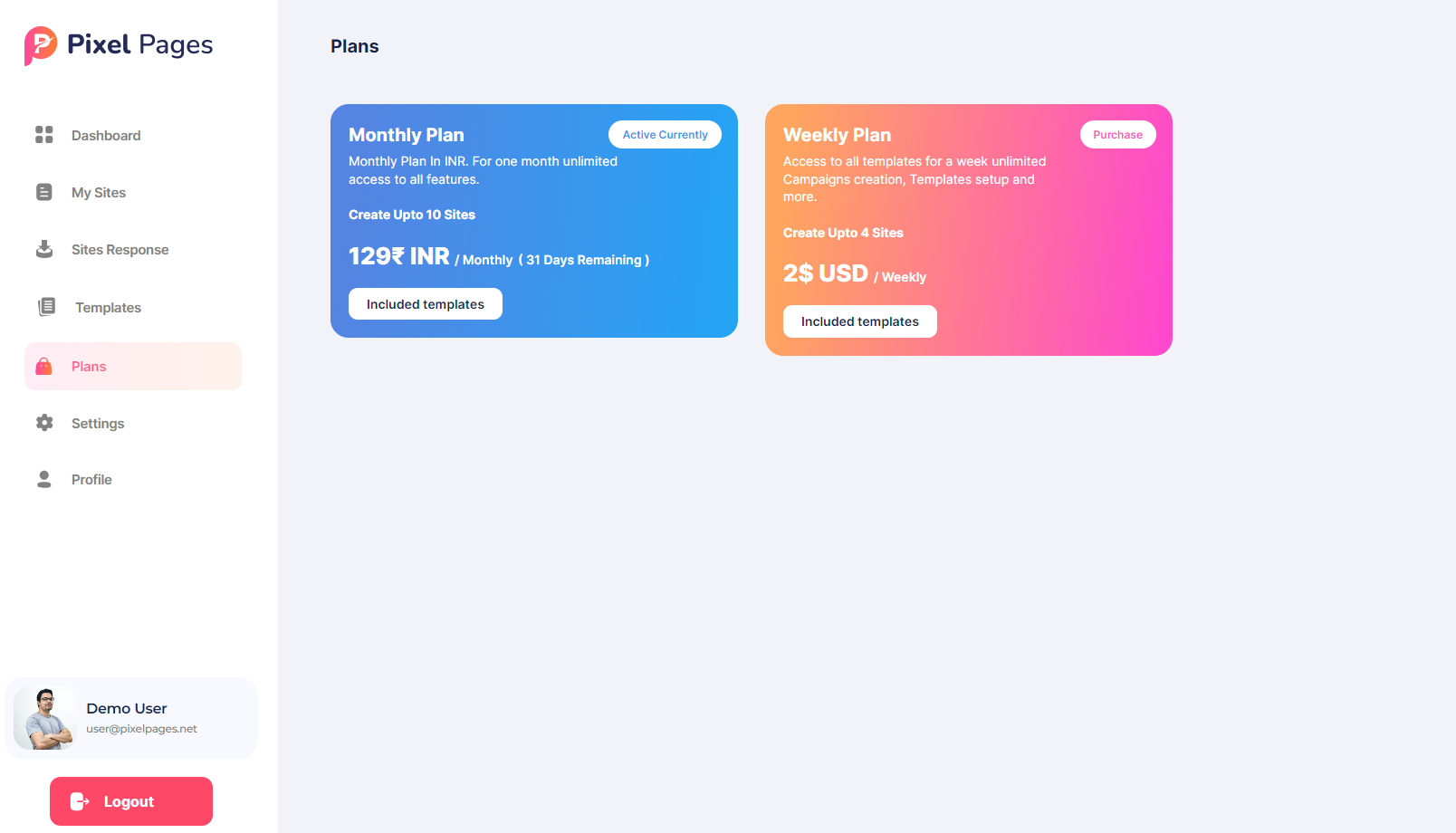1456x833 pixels.
Task: Open the Settings menu label
Action: click(x=98, y=424)
